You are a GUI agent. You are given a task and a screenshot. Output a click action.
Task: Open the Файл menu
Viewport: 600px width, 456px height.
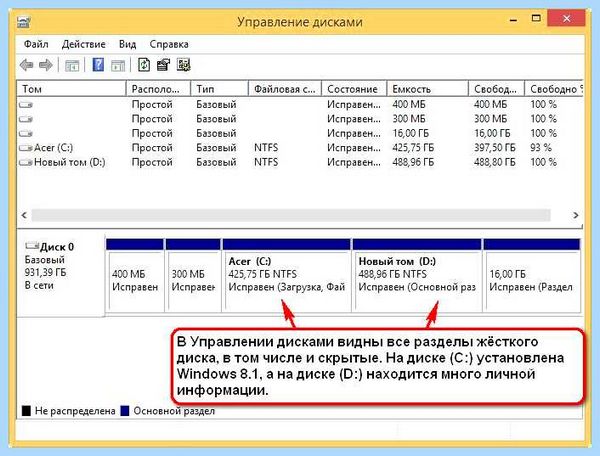36,44
